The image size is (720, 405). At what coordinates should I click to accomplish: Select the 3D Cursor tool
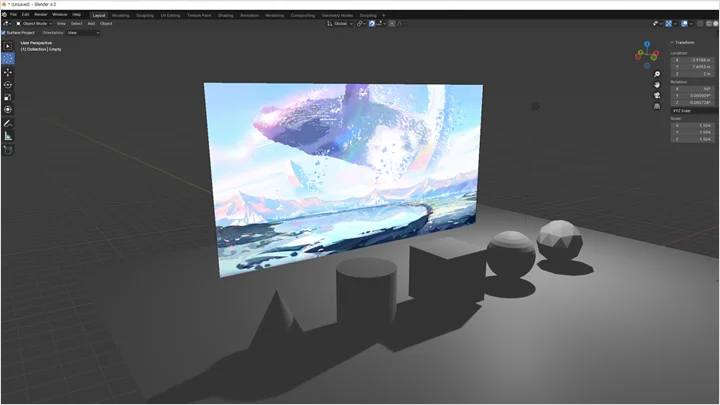pos(8,58)
